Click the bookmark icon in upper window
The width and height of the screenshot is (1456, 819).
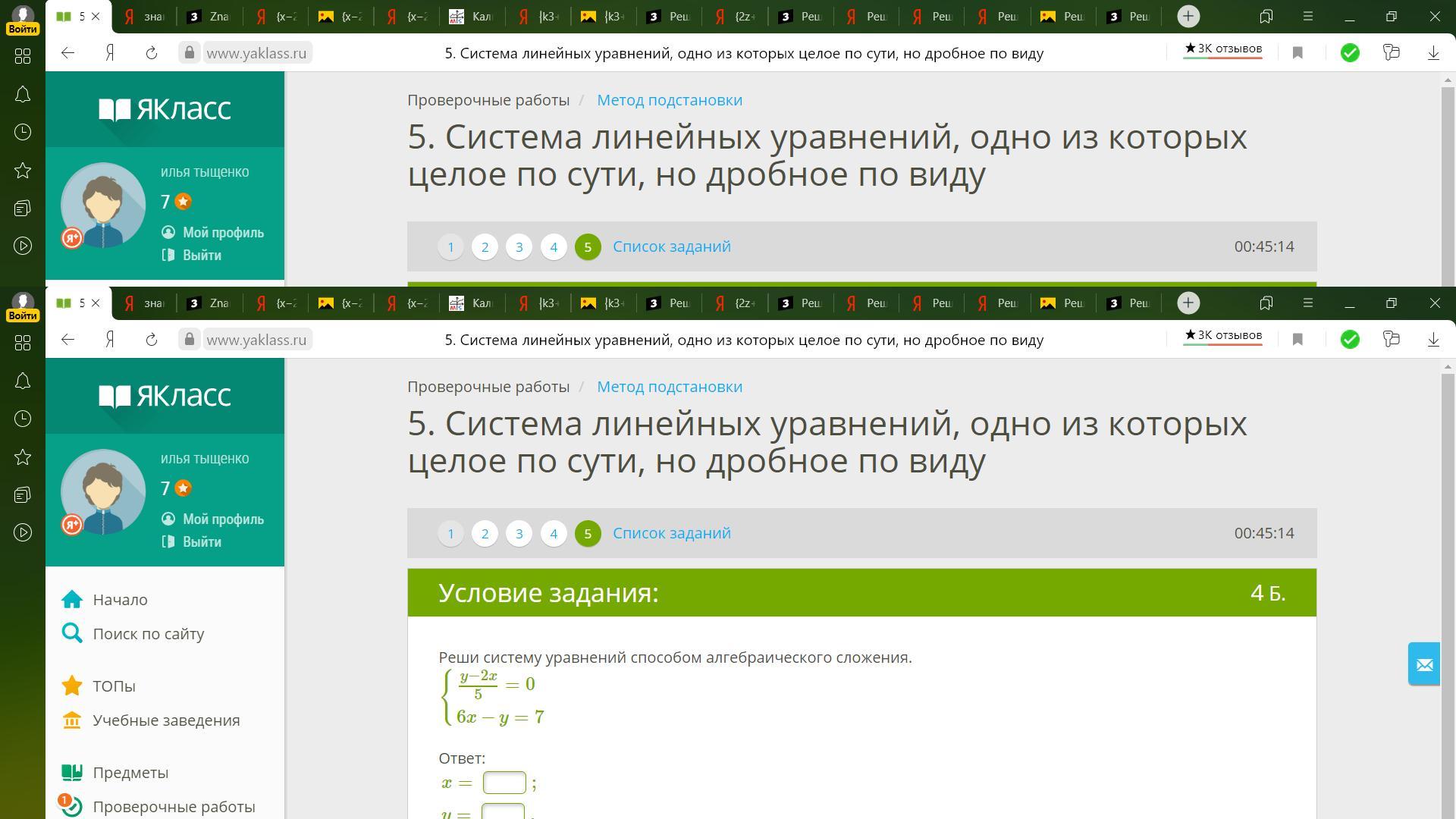[x=1298, y=53]
